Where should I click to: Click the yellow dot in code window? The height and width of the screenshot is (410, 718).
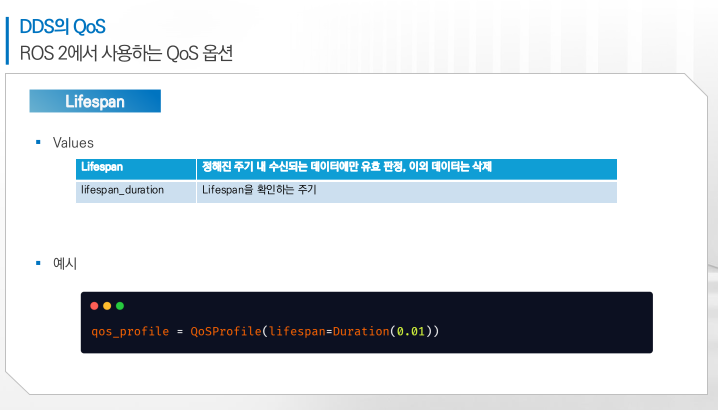[107, 306]
